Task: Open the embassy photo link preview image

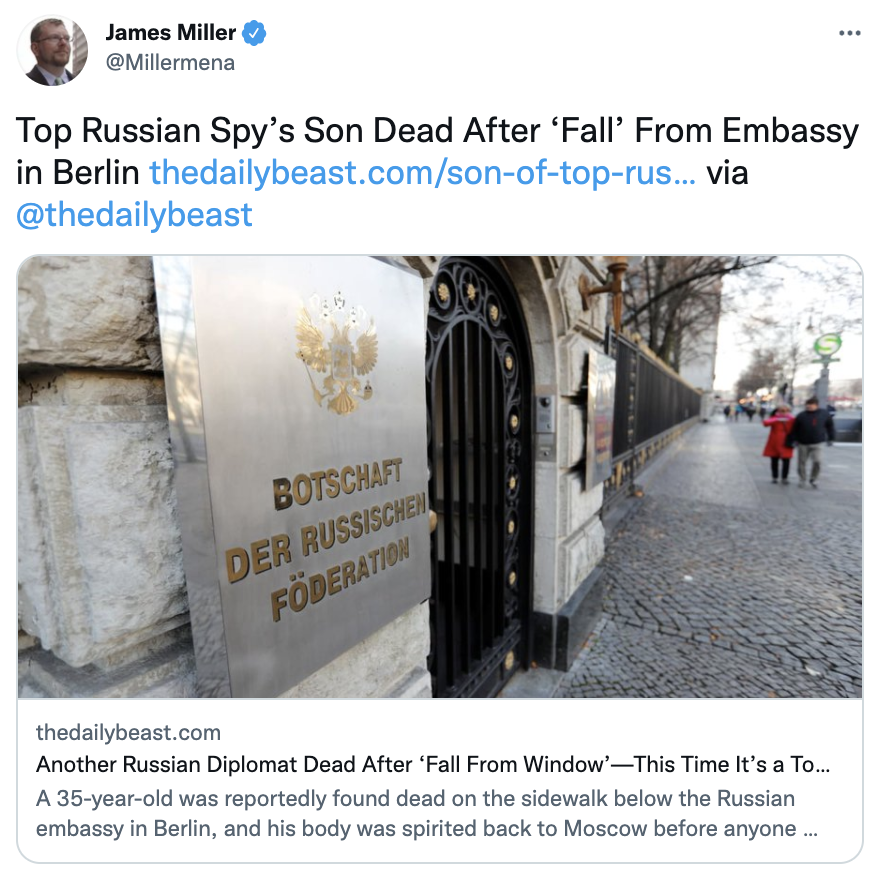Action: pyautogui.click(x=440, y=477)
